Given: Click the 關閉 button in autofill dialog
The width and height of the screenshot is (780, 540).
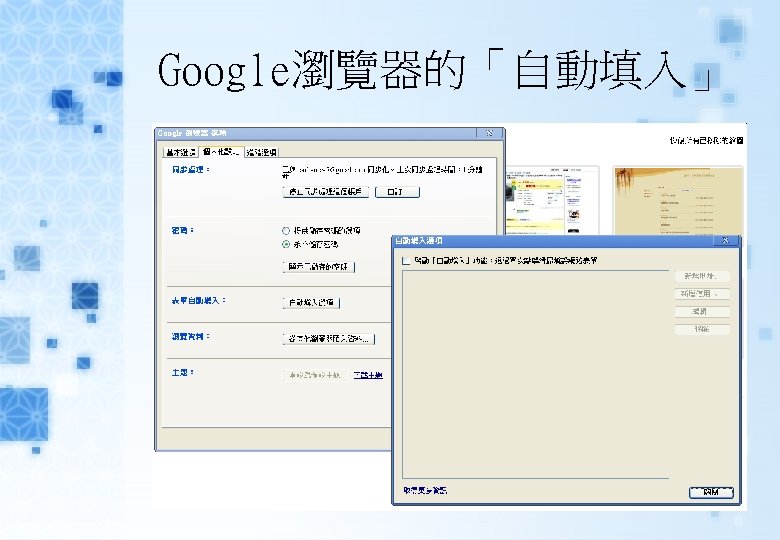Looking at the screenshot, I should click(x=711, y=492).
